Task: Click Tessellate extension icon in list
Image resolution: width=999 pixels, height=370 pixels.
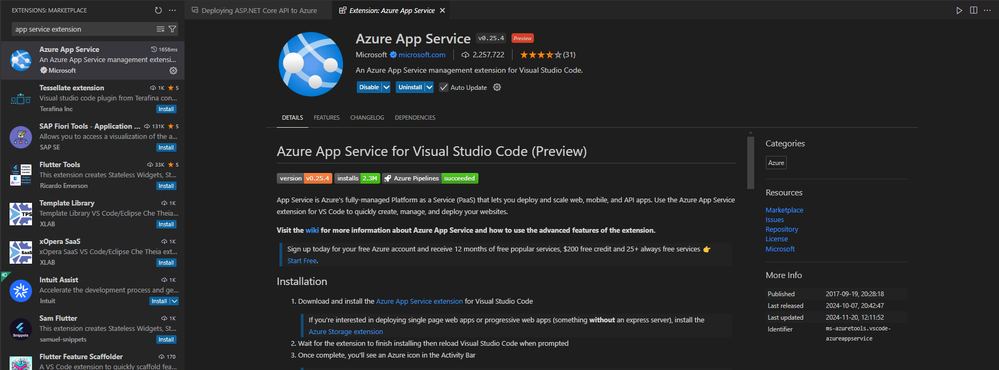Action: point(20,98)
